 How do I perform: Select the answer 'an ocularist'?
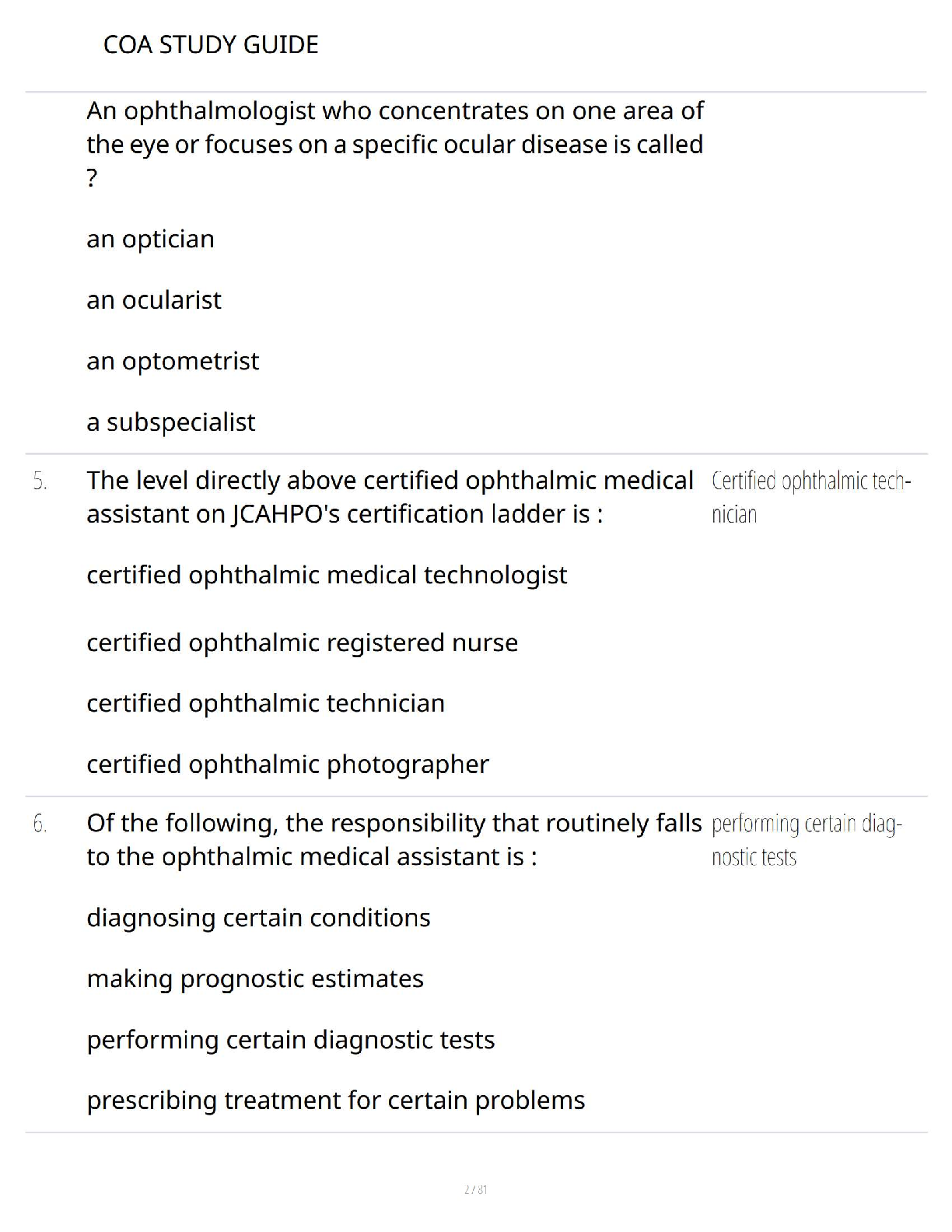154,299
